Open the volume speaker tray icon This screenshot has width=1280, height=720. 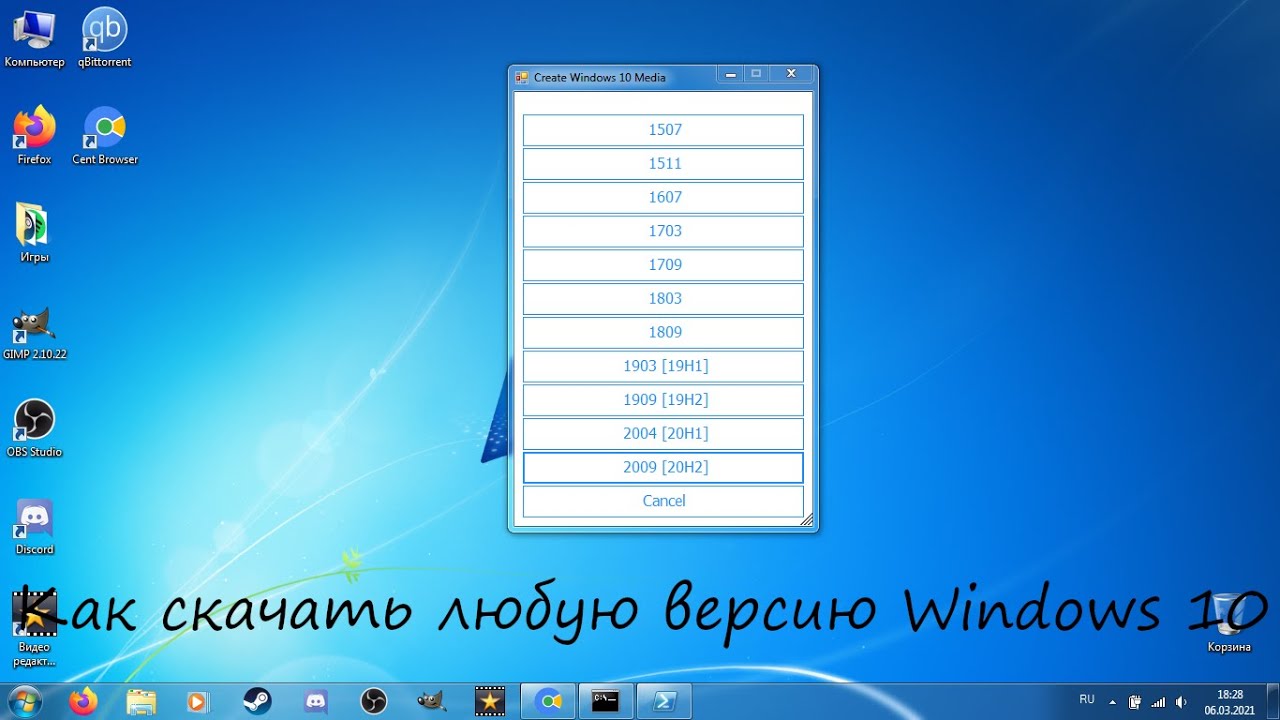click(1182, 702)
